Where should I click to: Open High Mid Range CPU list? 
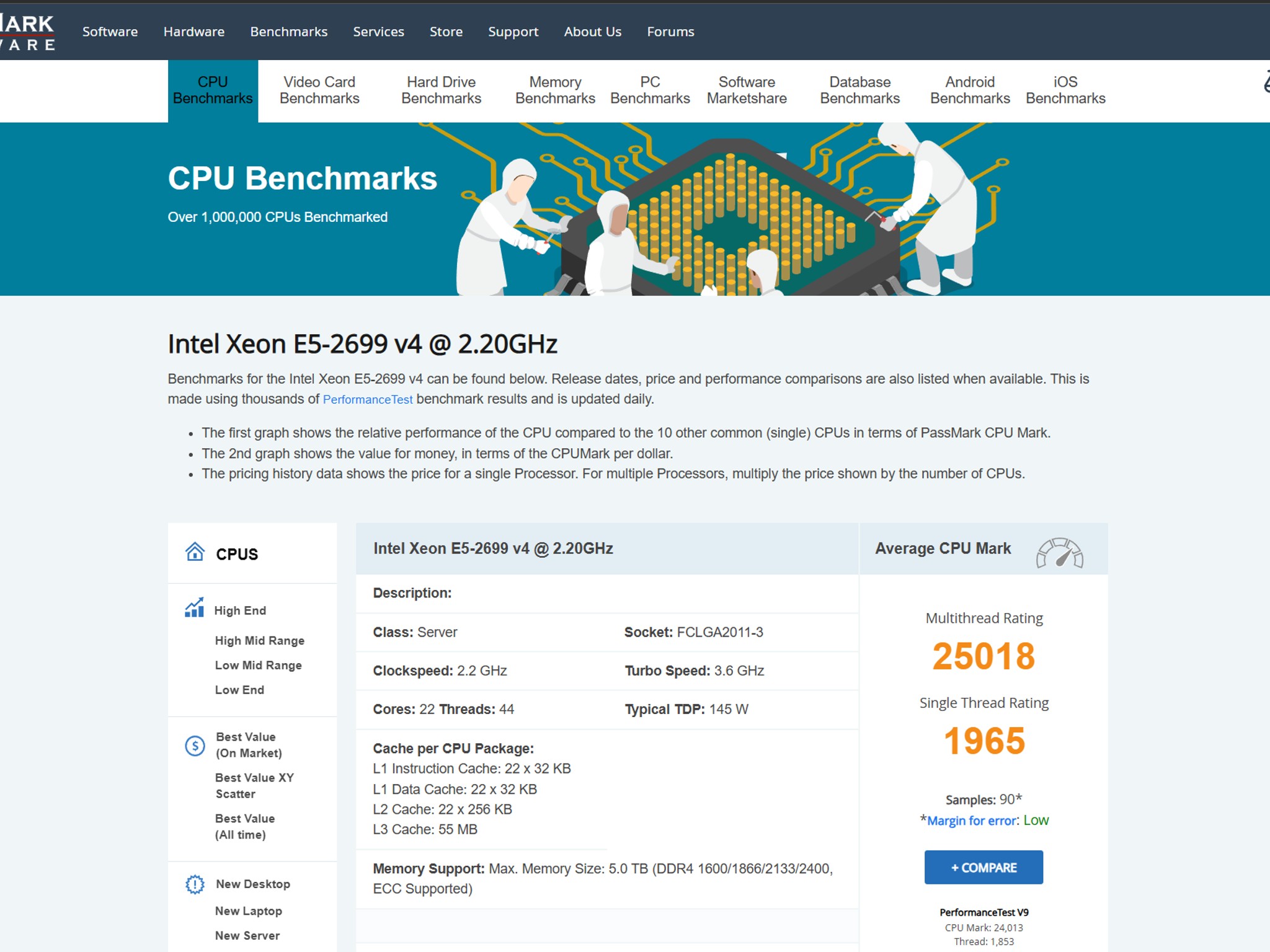tap(259, 640)
